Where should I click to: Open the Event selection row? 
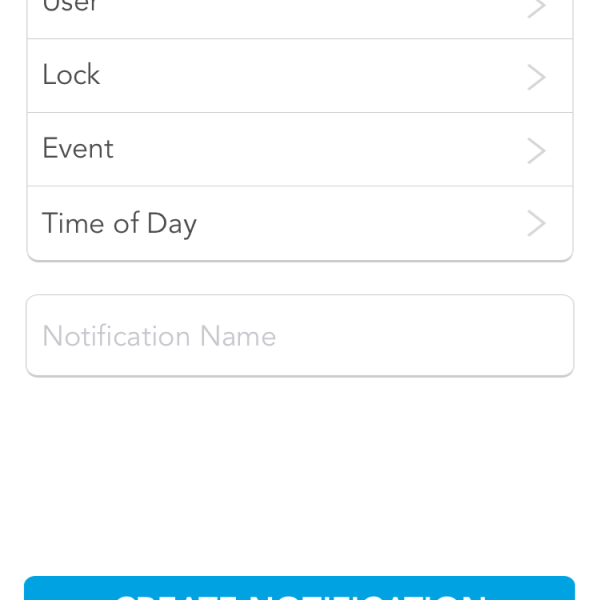click(300, 150)
